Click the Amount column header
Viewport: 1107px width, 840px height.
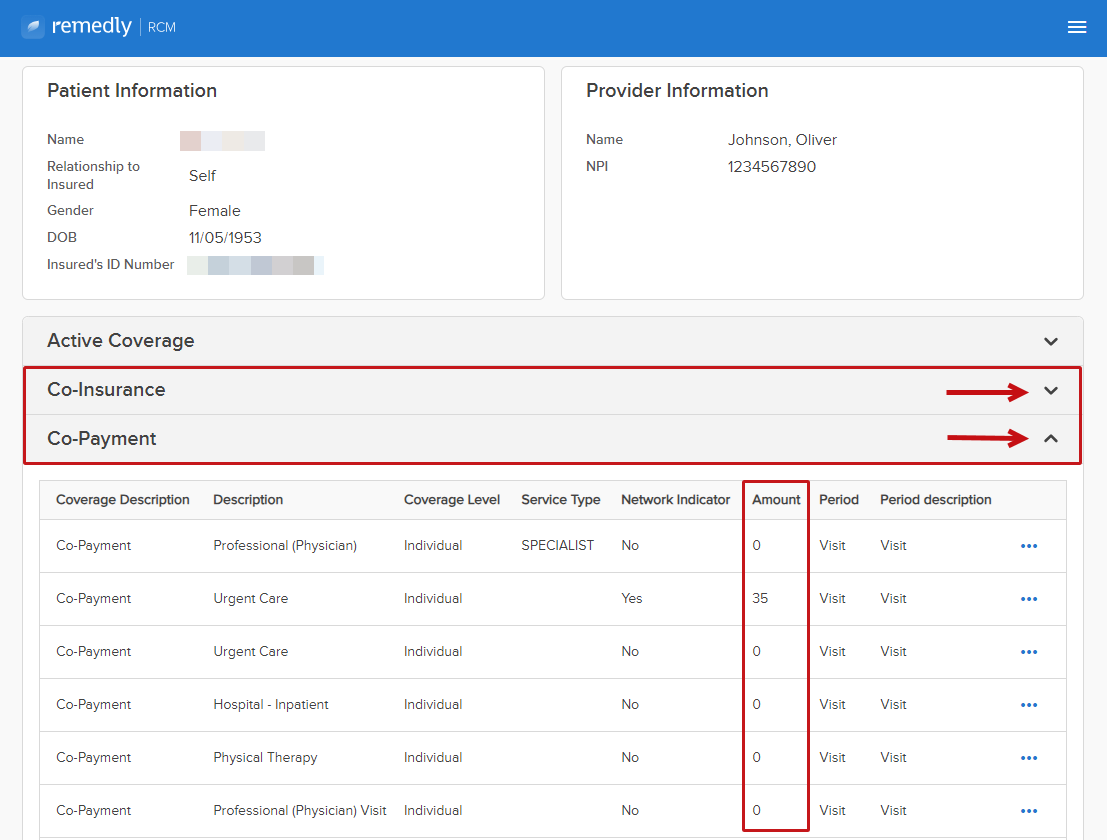[776, 500]
